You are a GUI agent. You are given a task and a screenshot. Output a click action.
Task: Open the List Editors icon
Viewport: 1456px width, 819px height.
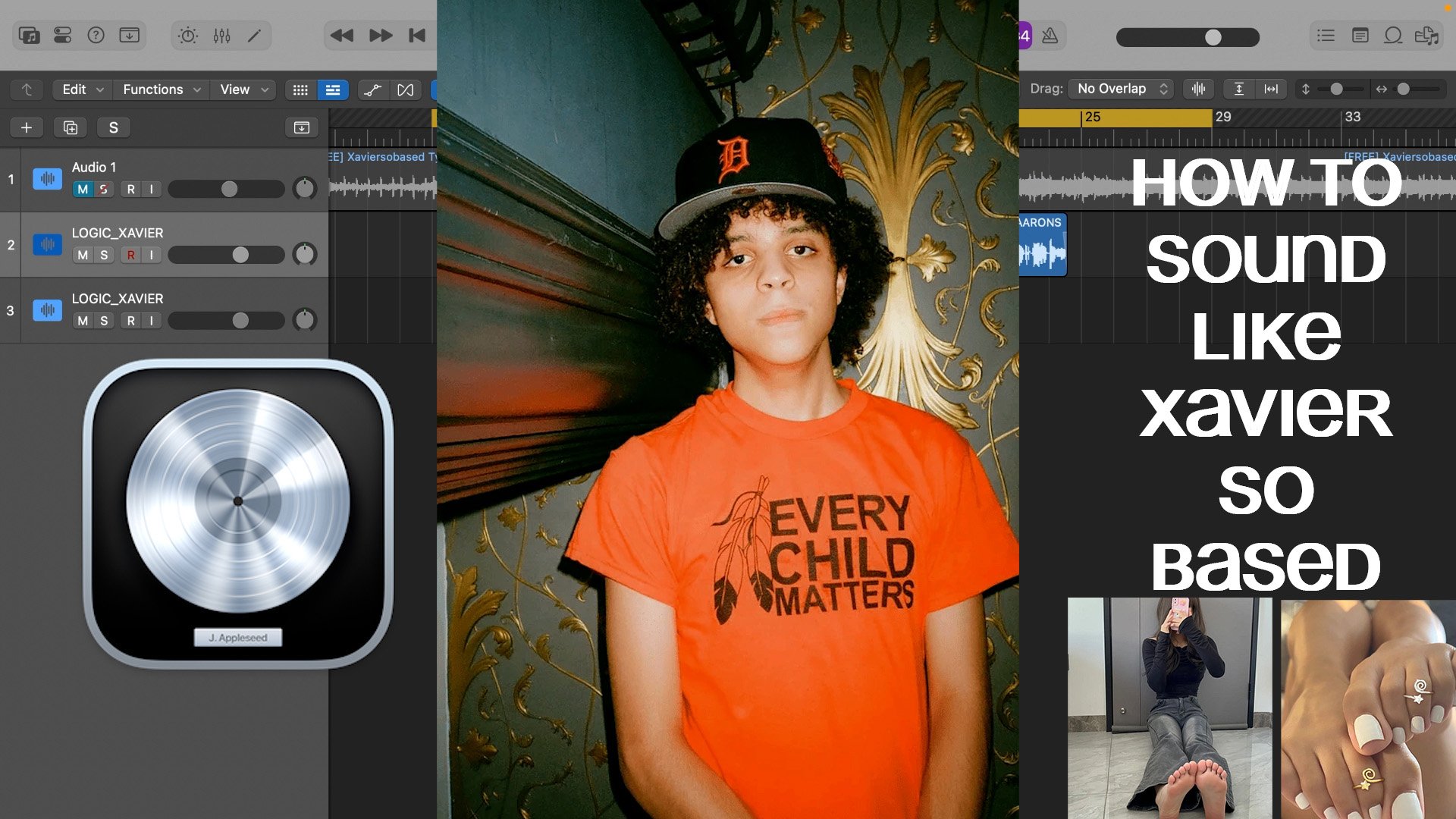point(1326,36)
